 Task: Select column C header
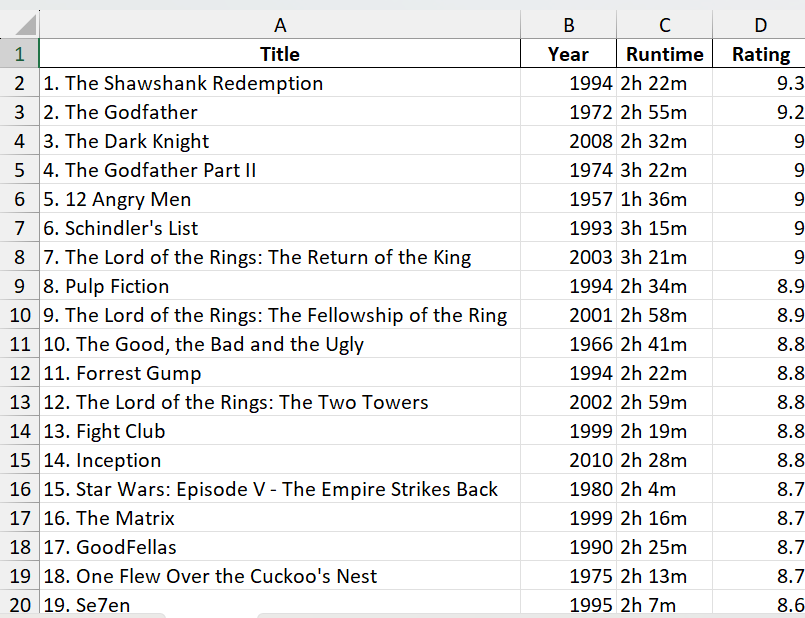665,24
